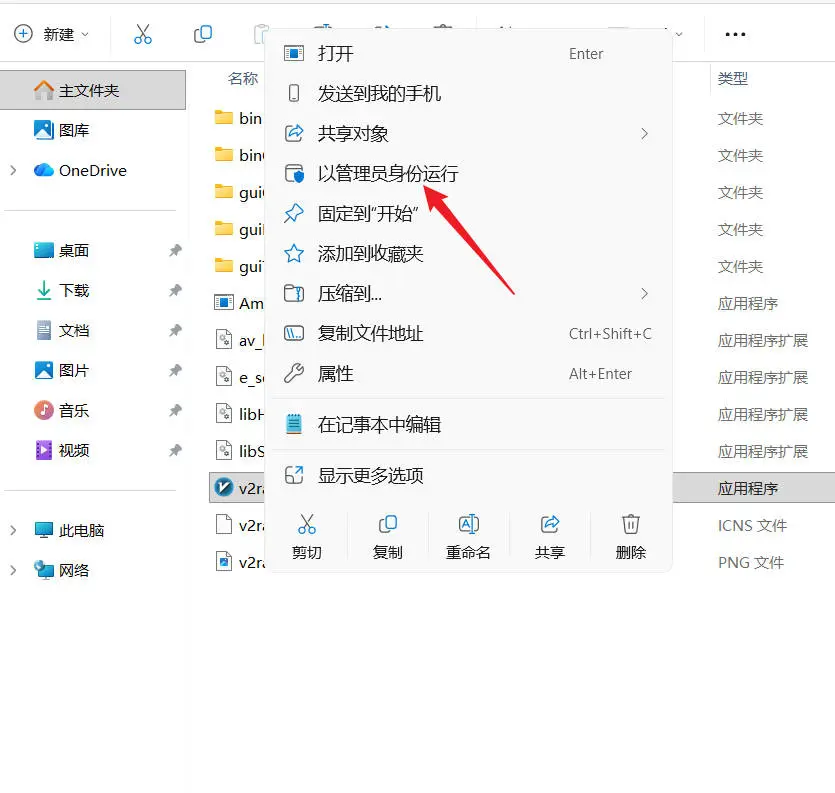Click the Cut scissors icon on the toolbar
This screenshot has width=835, height=793.
[143, 33]
